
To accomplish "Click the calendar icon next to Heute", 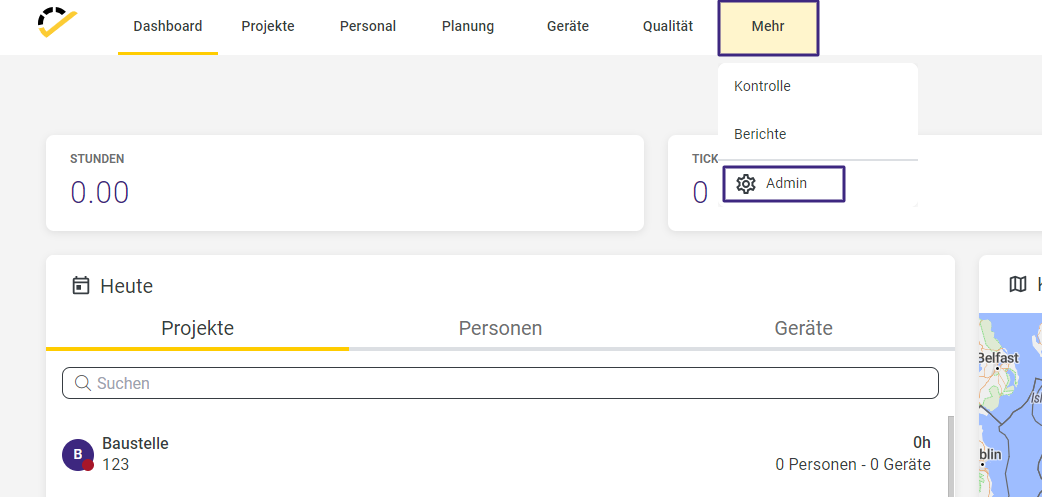I will click(x=80, y=286).
